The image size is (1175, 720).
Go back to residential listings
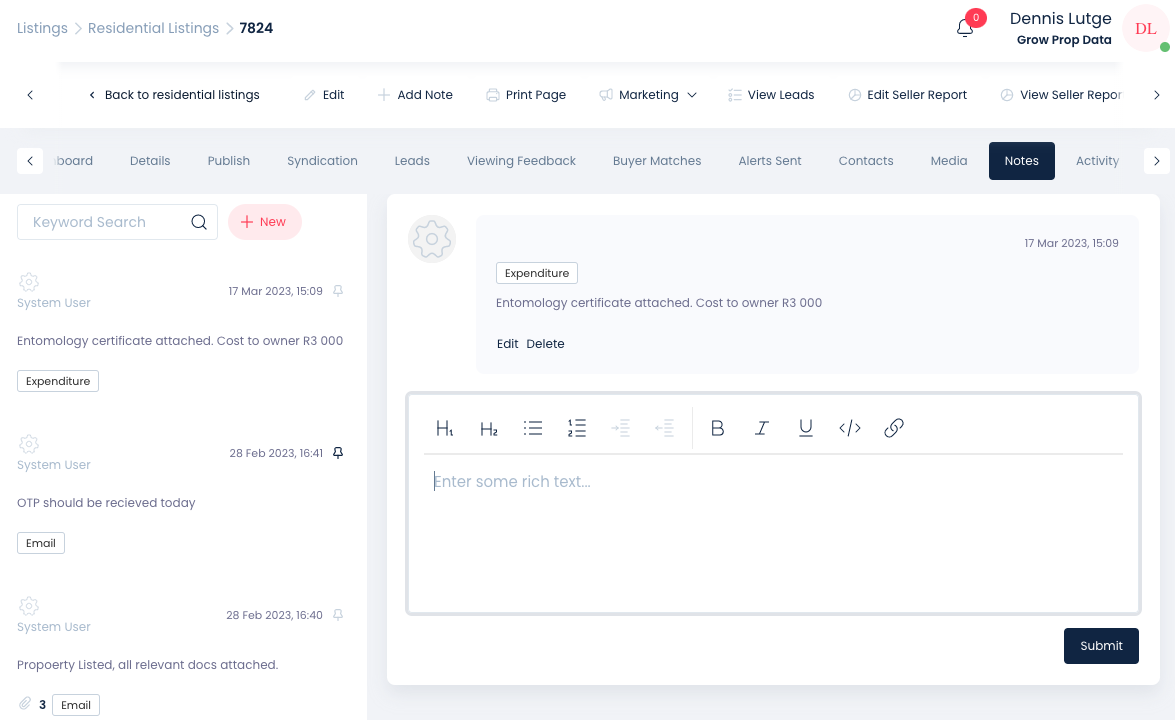pos(174,95)
